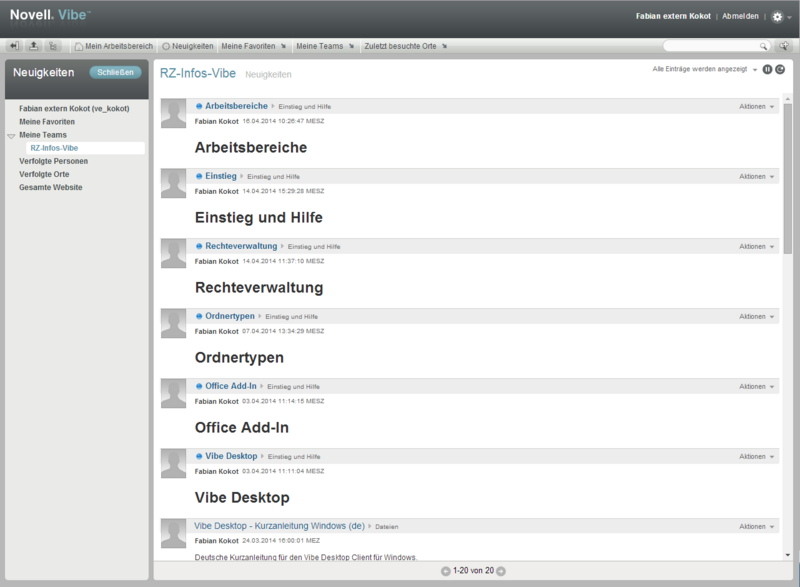Click the scroll-down arrow of the feed

click(788, 555)
